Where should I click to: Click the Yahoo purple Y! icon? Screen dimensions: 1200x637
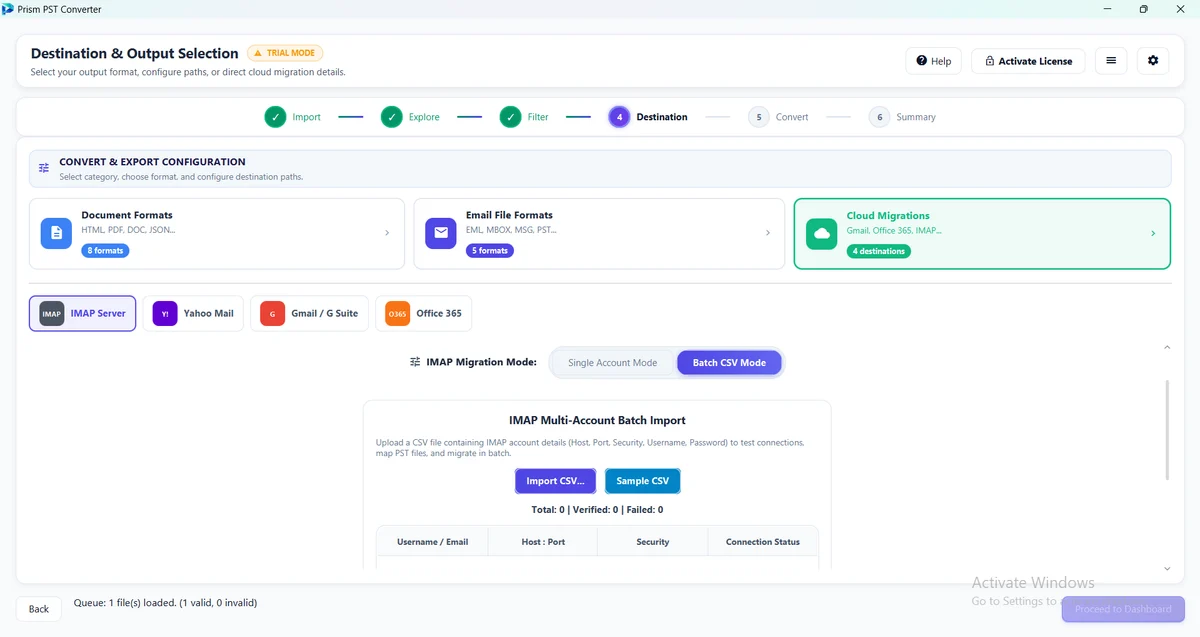(165, 314)
